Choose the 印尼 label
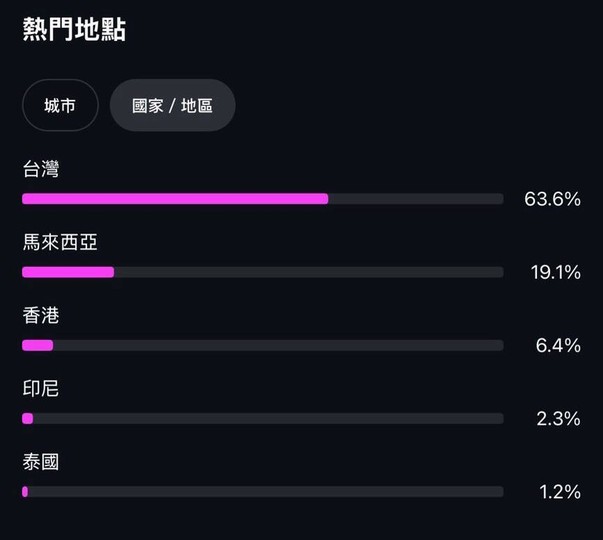 coord(41,388)
